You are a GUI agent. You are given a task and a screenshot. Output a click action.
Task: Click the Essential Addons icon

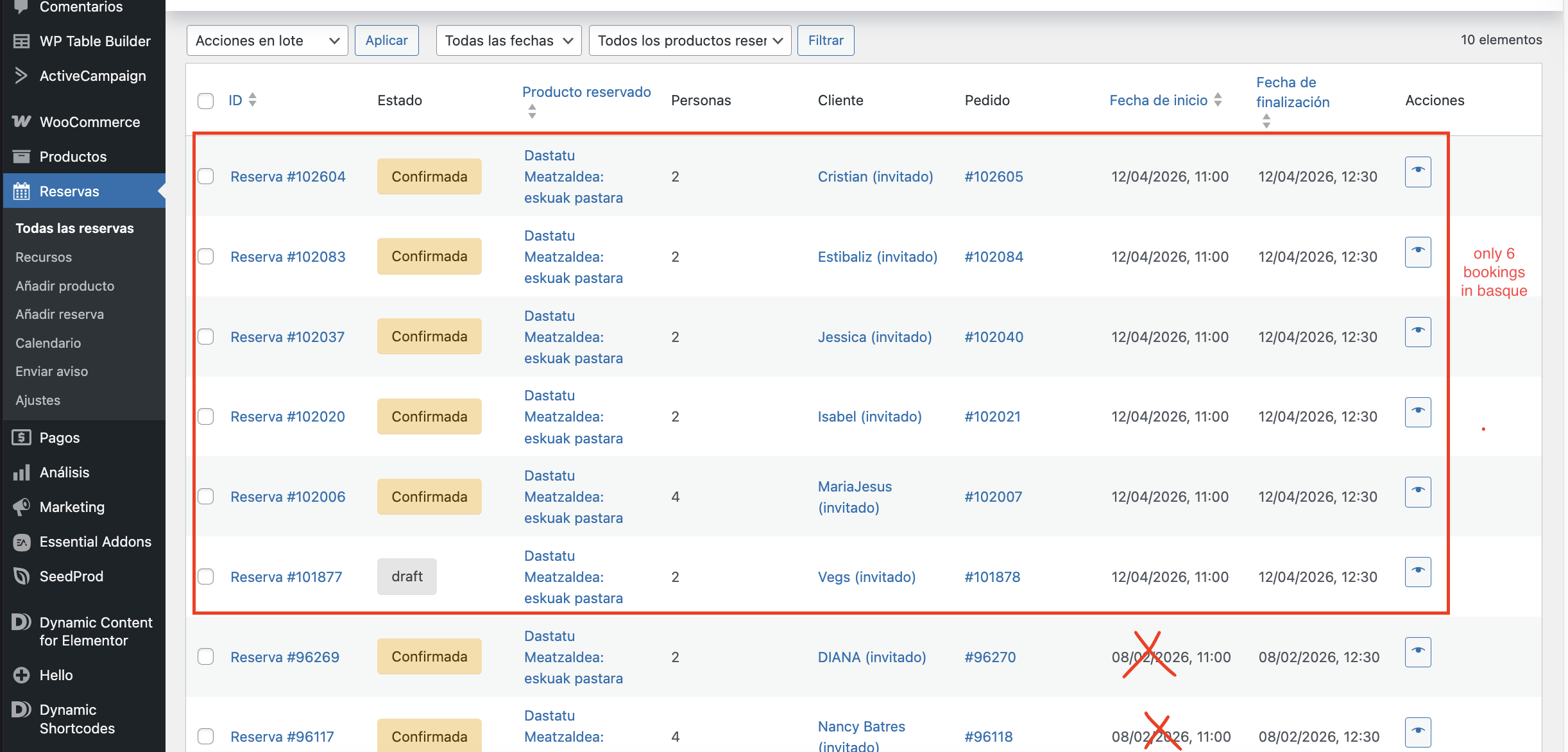(x=21, y=542)
